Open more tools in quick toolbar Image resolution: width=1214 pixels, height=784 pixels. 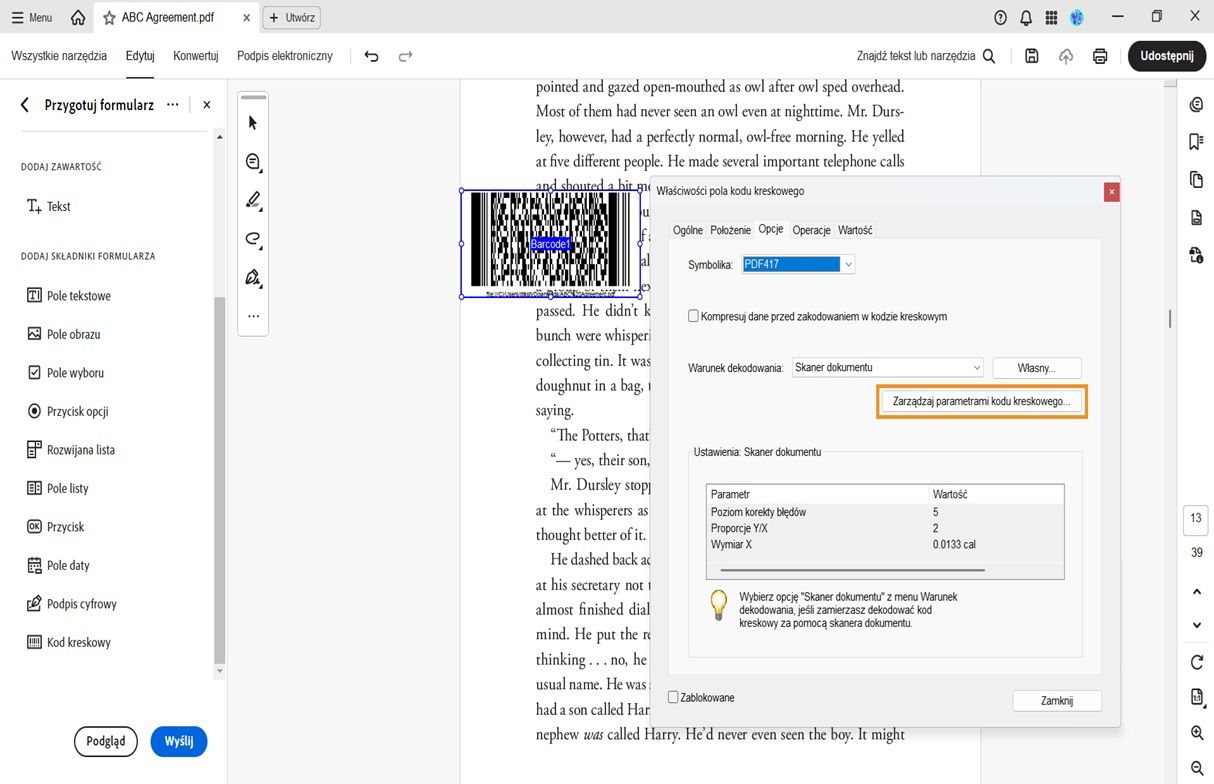coord(253,316)
